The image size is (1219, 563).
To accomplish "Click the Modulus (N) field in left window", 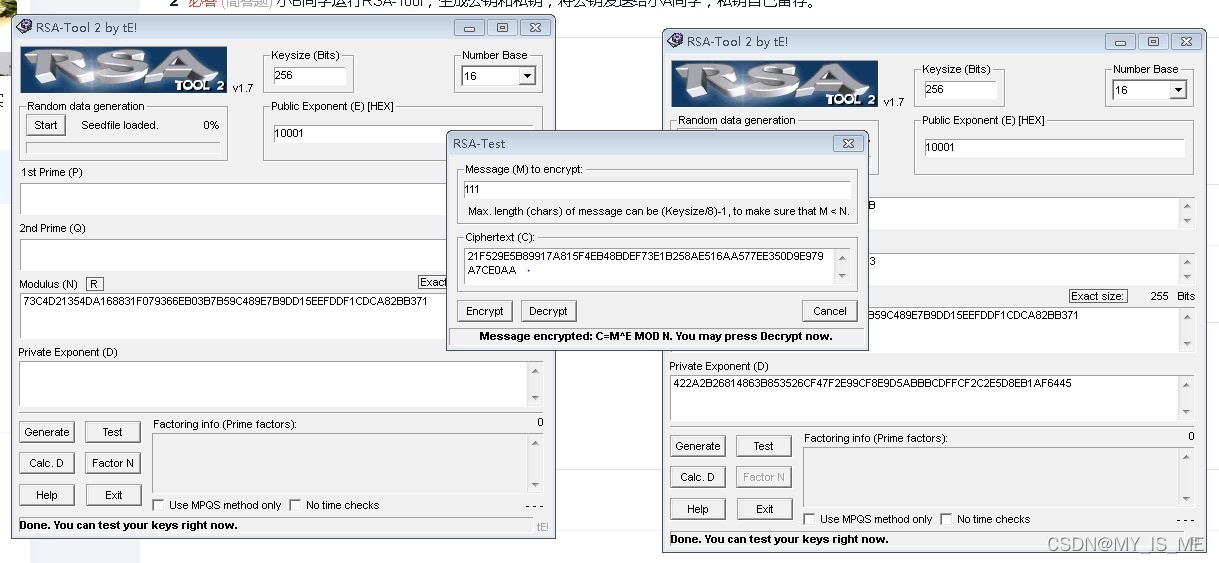I will (233, 316).
